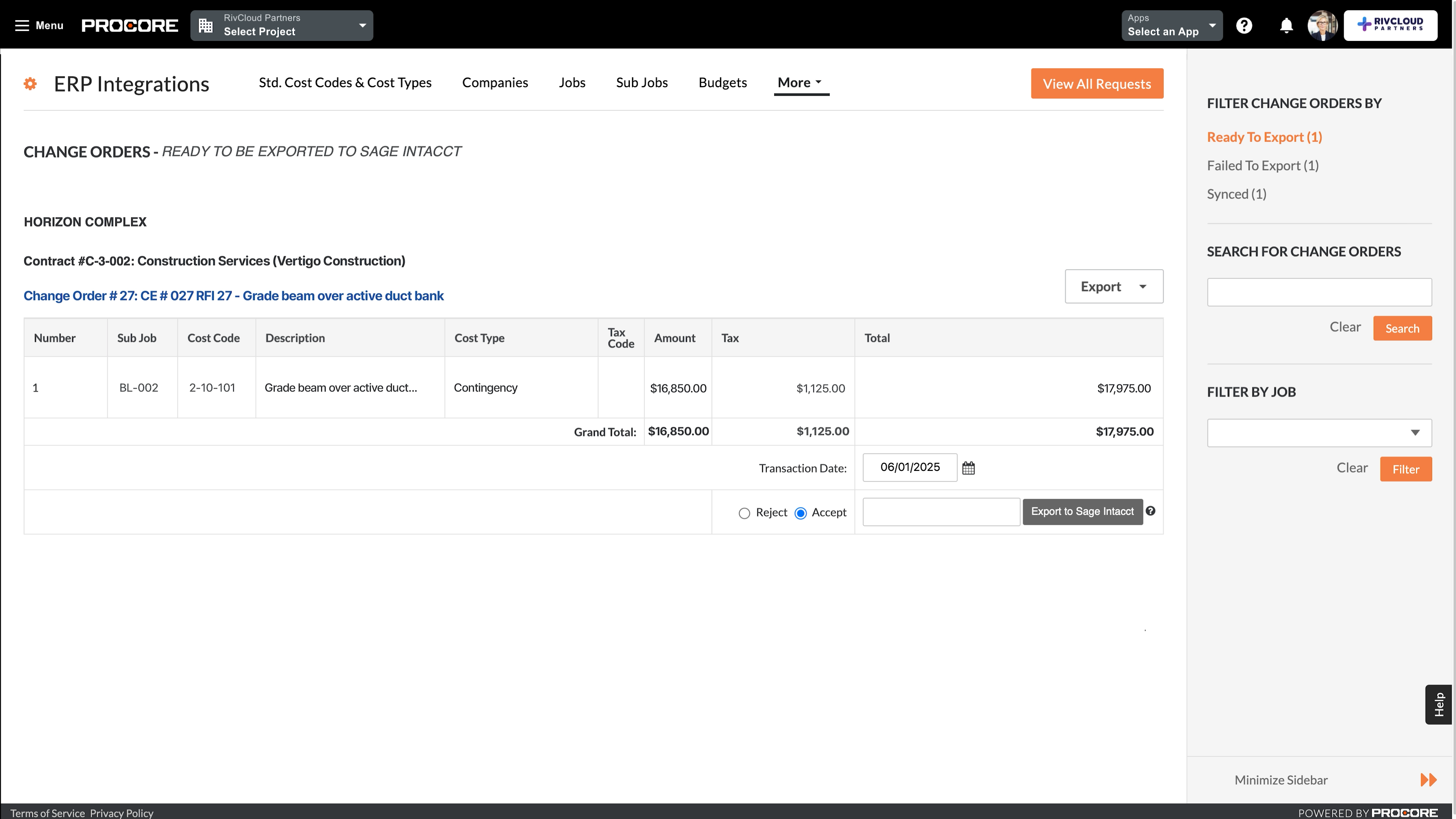
Task: Filter by Ready To Export (1)
Action: point(1265,137)
